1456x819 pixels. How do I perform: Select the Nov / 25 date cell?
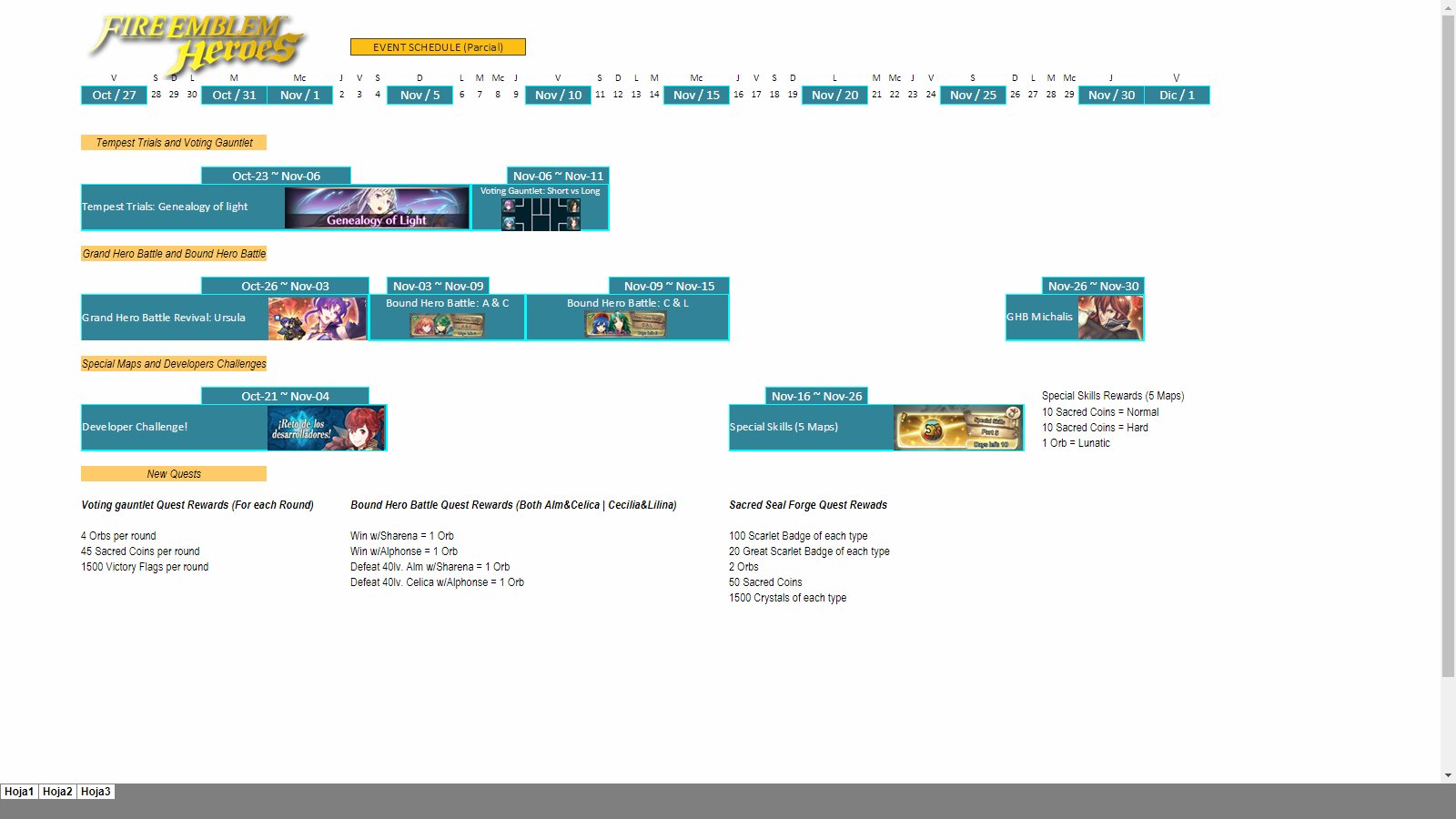[x=973, y=96]
